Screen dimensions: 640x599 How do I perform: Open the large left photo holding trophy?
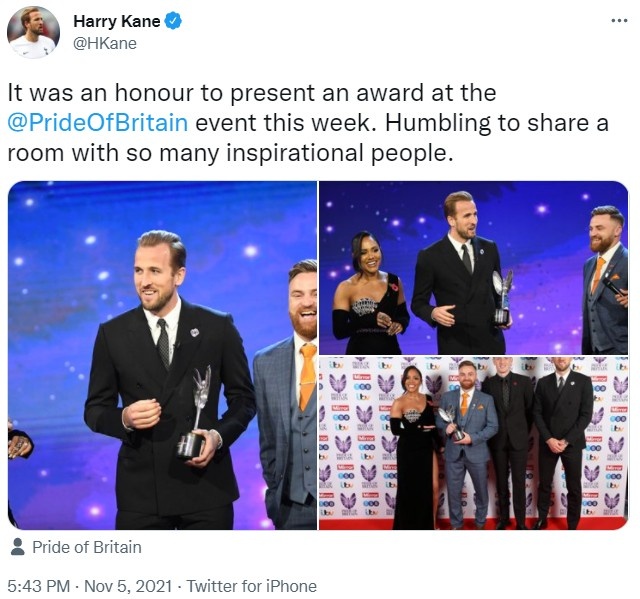(x=162, y=355)
